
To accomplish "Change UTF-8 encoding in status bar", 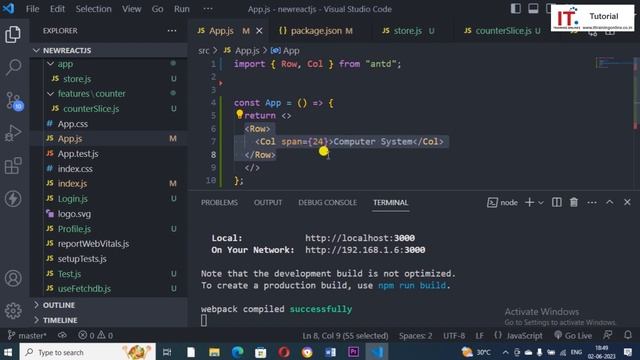I will click(x=454, y=336).
